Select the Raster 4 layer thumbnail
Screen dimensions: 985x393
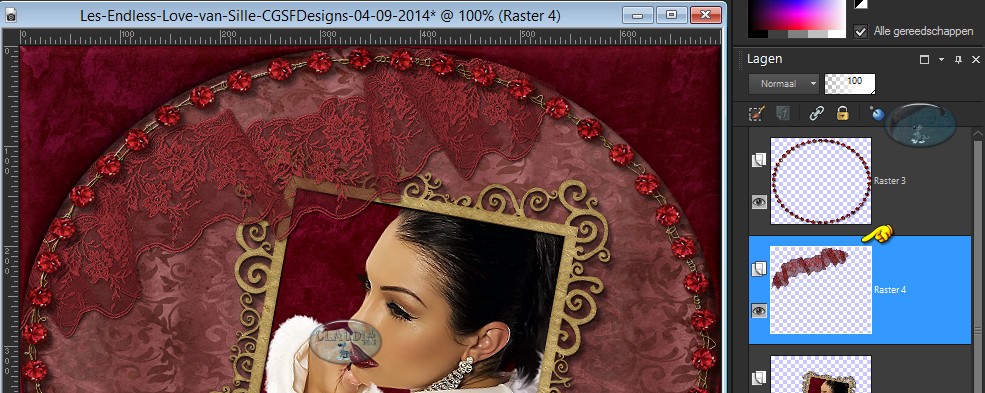[x=821, y=290]
